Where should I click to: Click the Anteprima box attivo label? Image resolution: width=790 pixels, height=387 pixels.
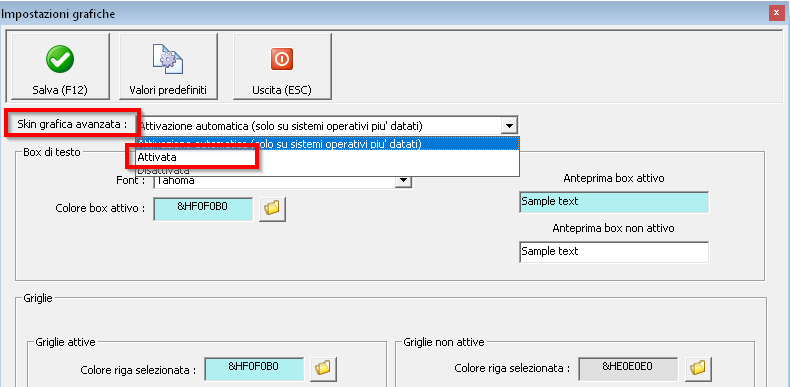614,178
